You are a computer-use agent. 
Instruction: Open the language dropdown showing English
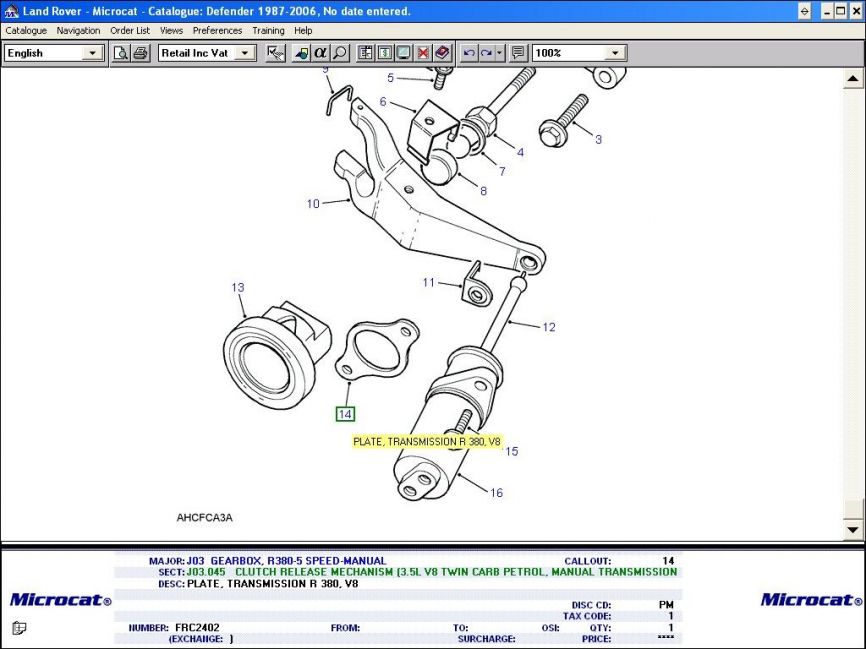(54, 53)
